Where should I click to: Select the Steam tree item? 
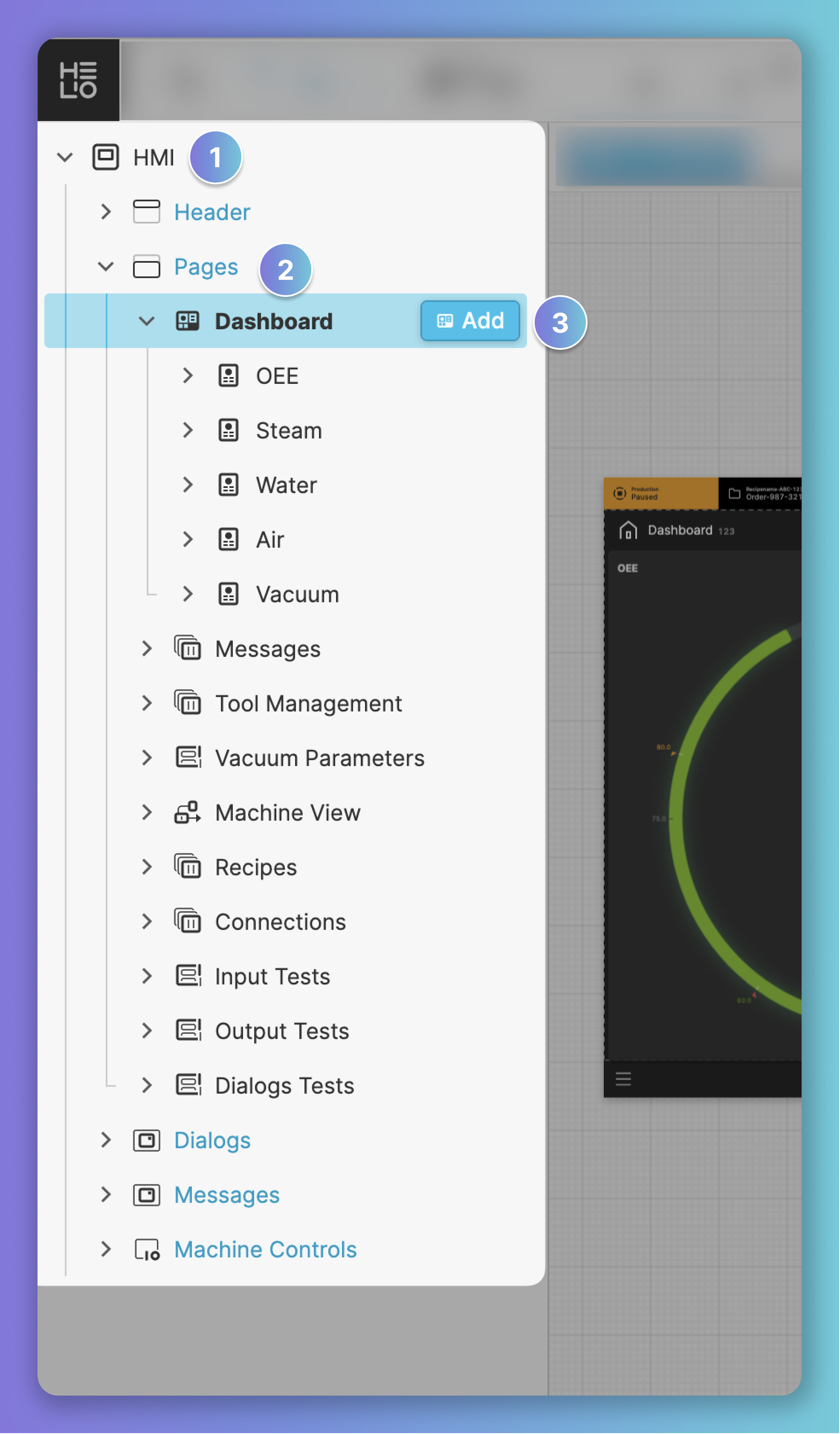click(288, 431)
